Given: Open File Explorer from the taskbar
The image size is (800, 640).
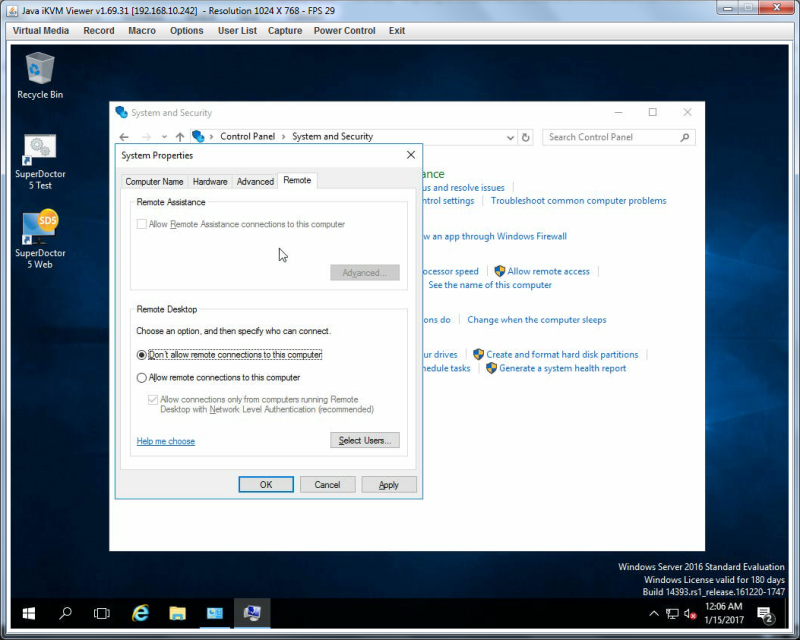Looking at the screenshot, I should [177, 613].
